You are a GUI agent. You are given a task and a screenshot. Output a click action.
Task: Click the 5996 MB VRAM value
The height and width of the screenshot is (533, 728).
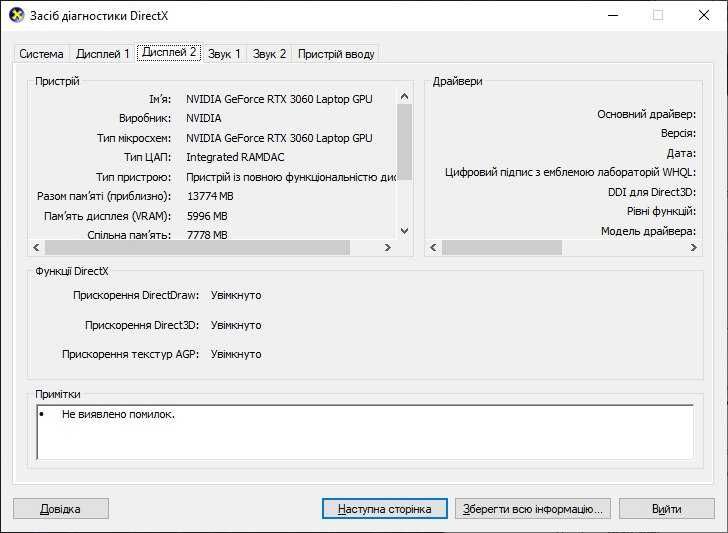coord(207,216)
